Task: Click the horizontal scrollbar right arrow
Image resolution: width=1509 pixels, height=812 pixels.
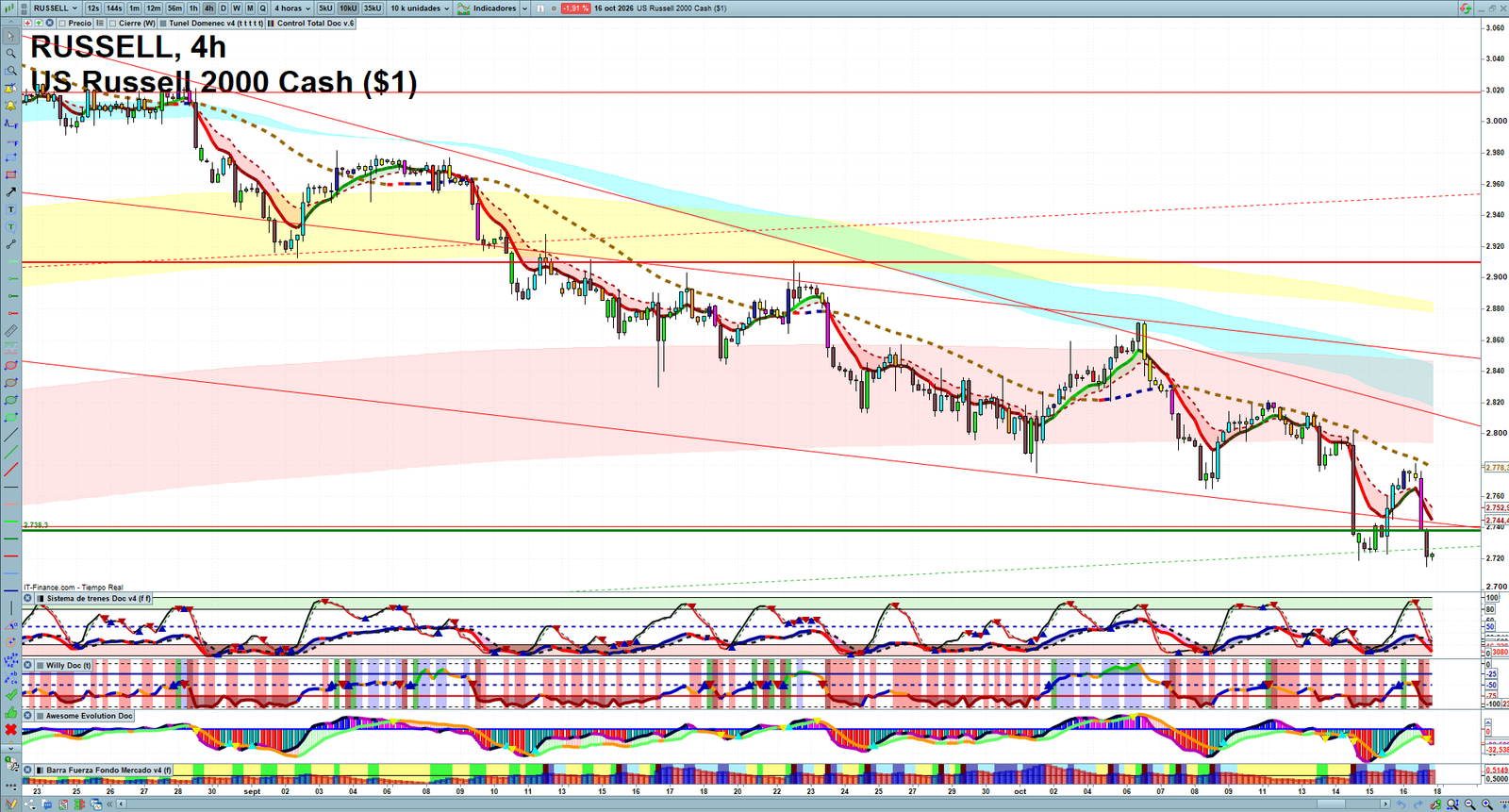Action: click(1385, 804)
